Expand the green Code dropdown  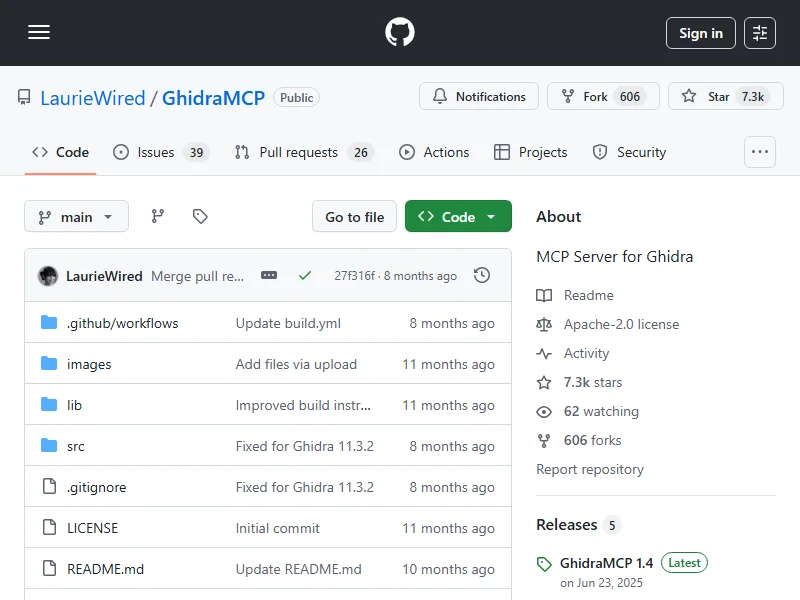point(458,217)
